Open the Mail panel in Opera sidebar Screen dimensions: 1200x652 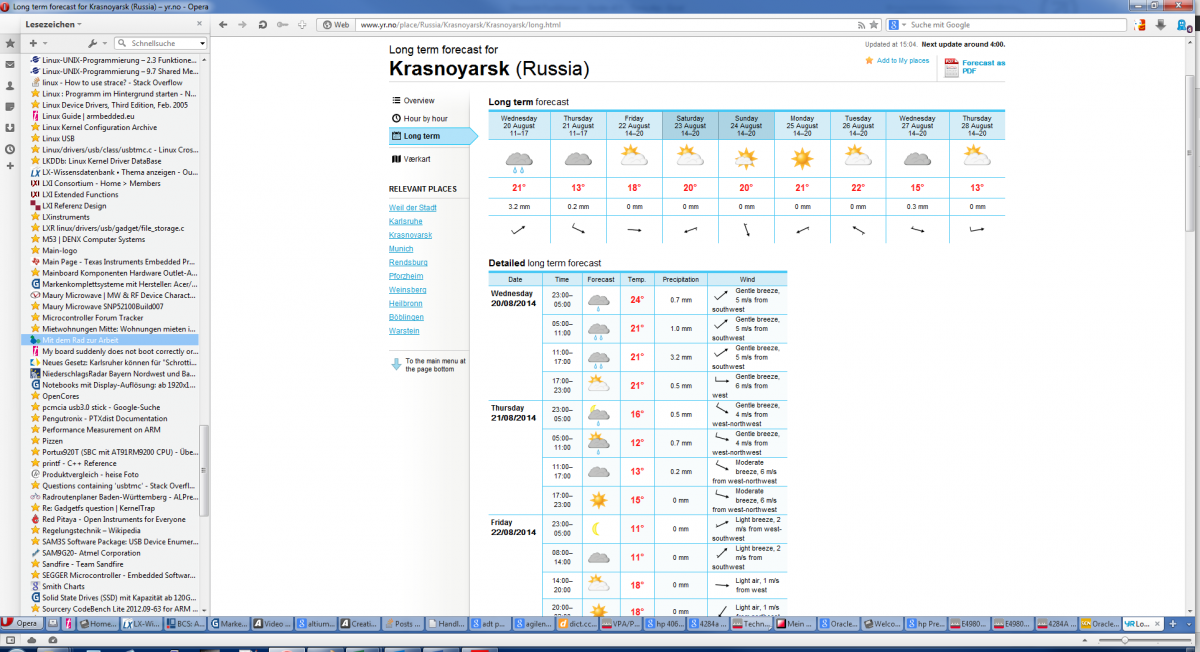(10, 65)
